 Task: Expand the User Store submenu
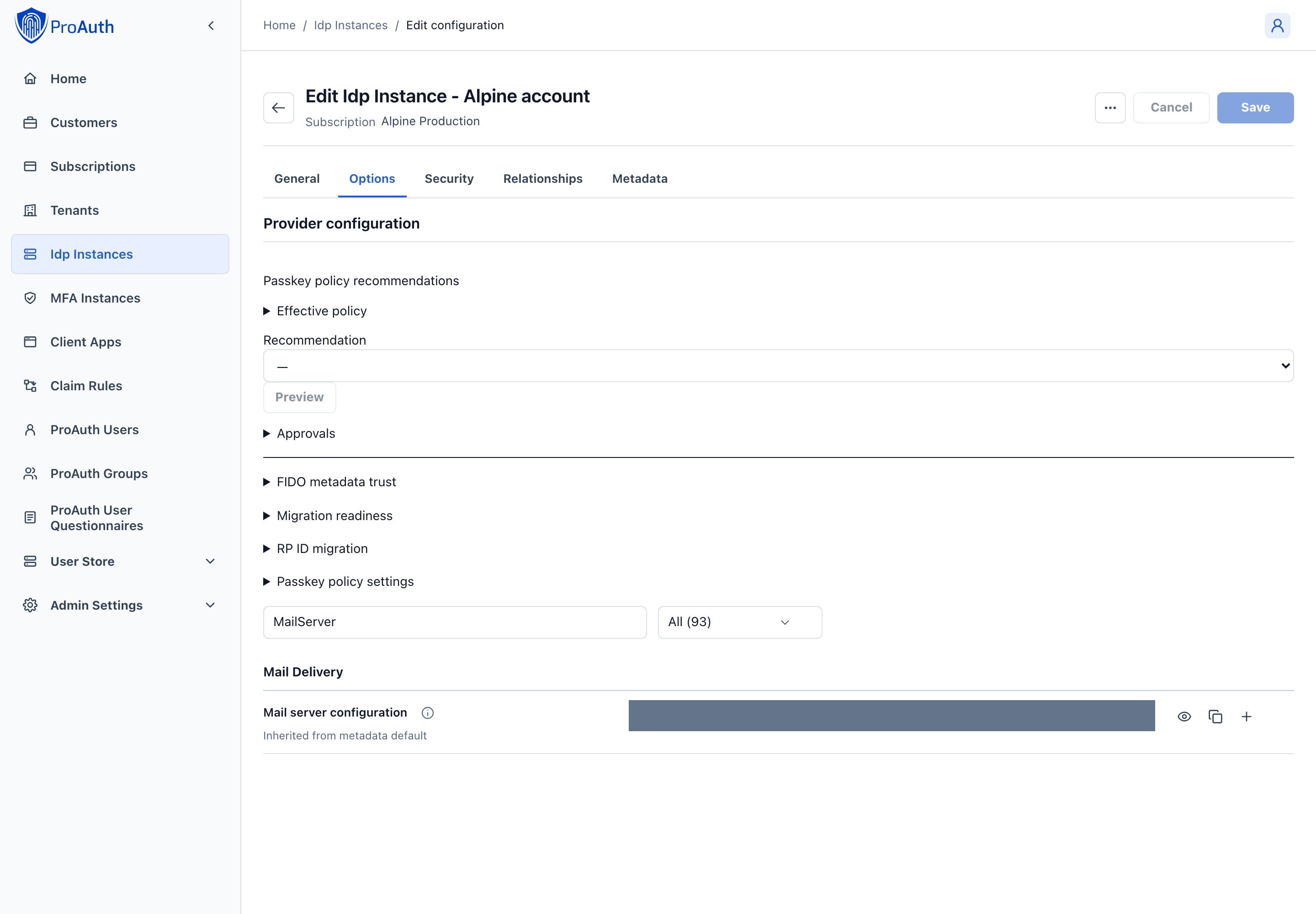[x=120, y=561]
